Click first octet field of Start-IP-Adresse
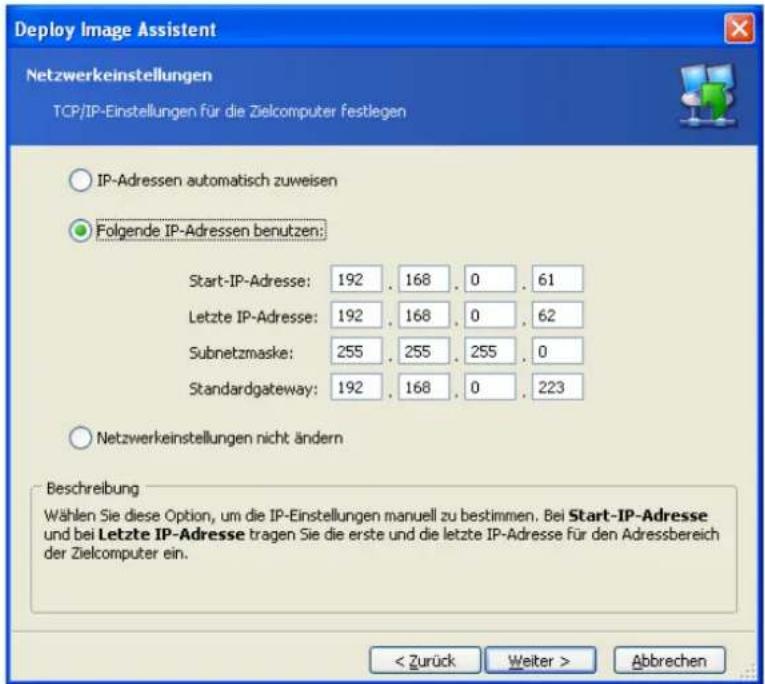765x684 pixels. [x=356, y=279]
